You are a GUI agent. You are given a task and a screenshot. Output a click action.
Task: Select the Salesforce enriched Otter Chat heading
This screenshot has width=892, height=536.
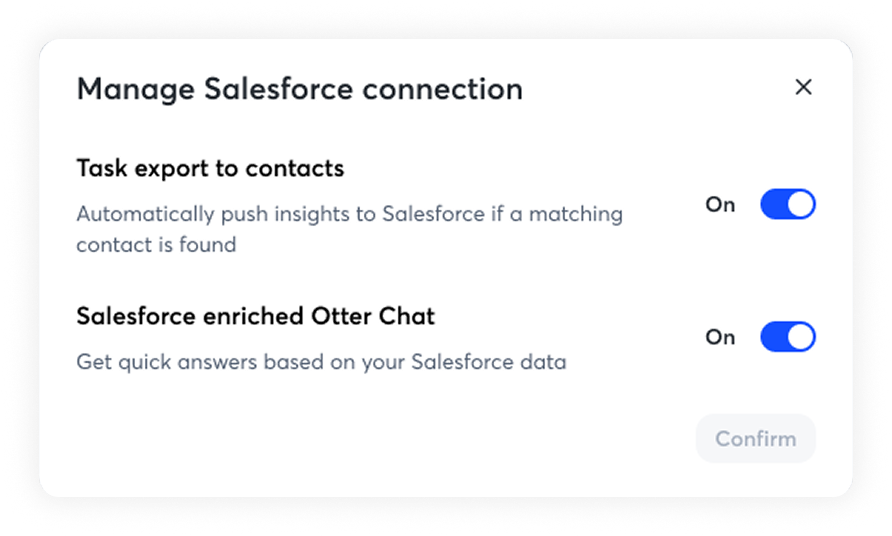point(255,317)
